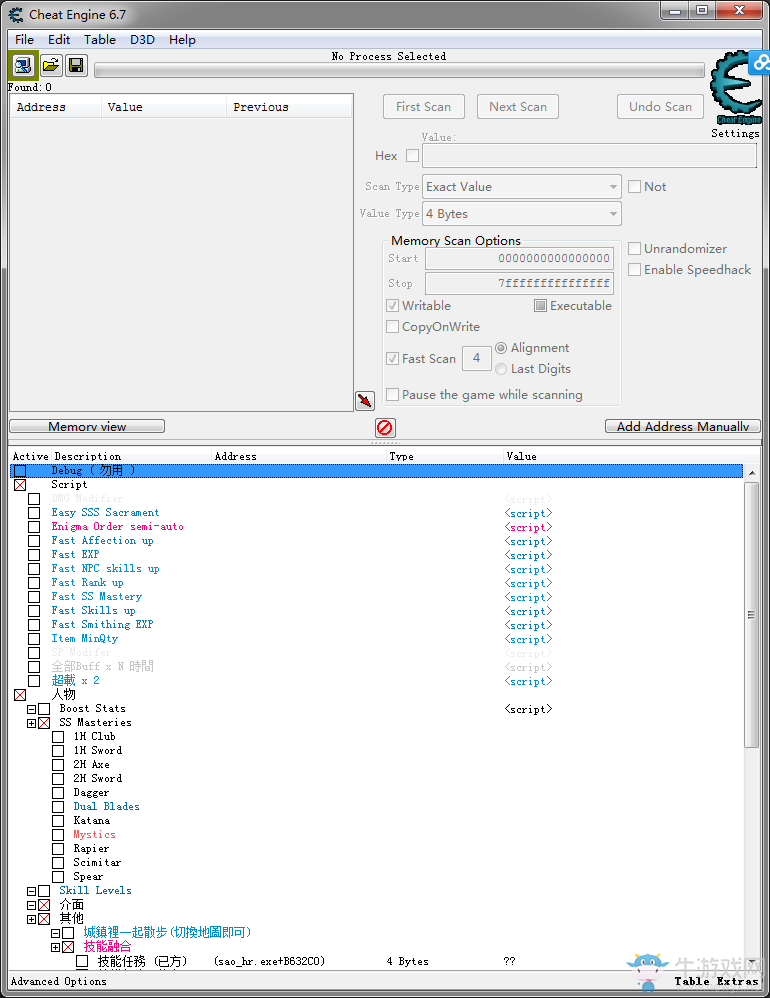Toggle the Hex checkbox
Image resolution: width=770 pixels, height=998 pixels.
tap(412, 155)
